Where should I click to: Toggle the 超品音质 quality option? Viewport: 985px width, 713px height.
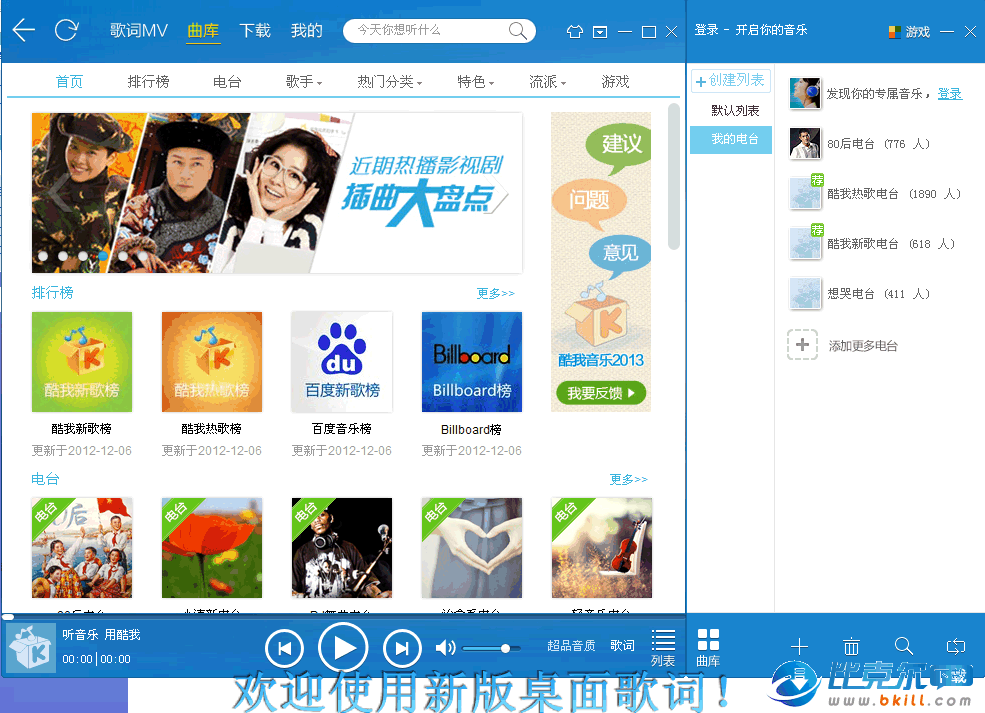tap(571, 645)
